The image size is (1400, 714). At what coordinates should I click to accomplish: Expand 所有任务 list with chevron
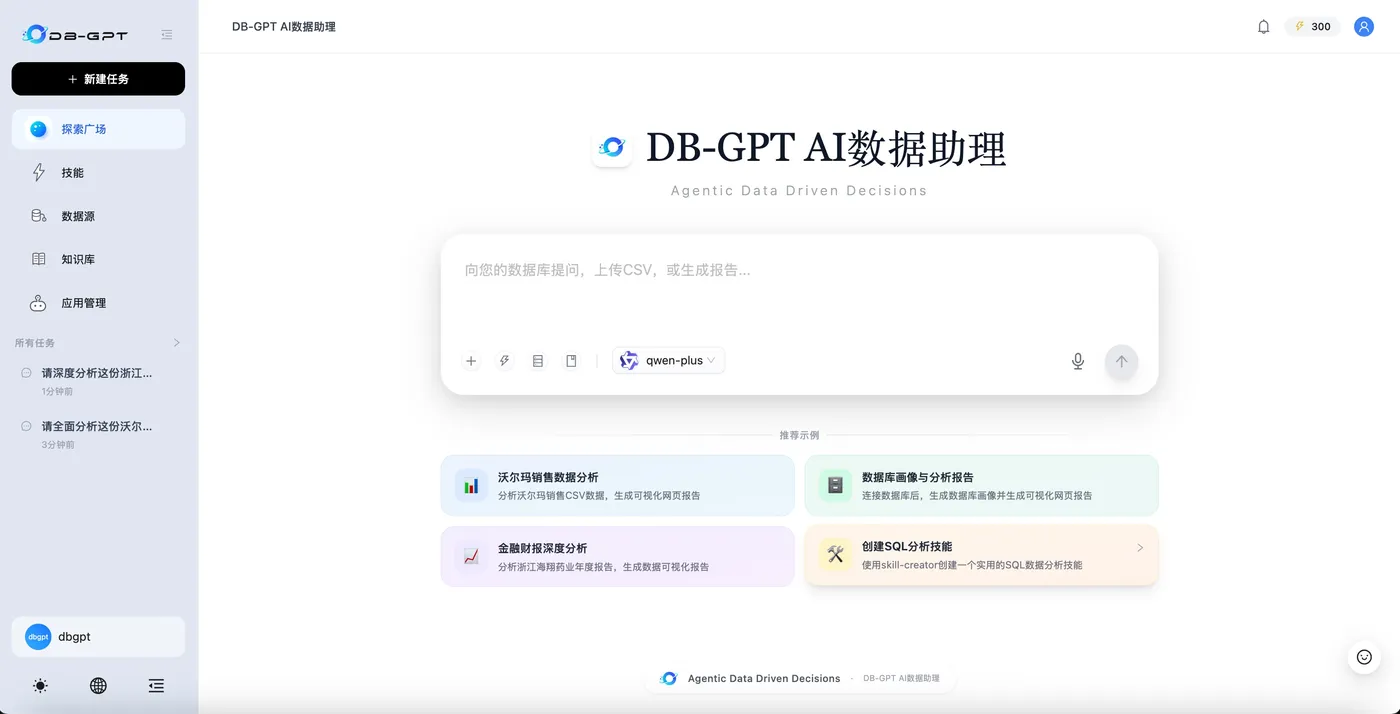tap(177, 343)
